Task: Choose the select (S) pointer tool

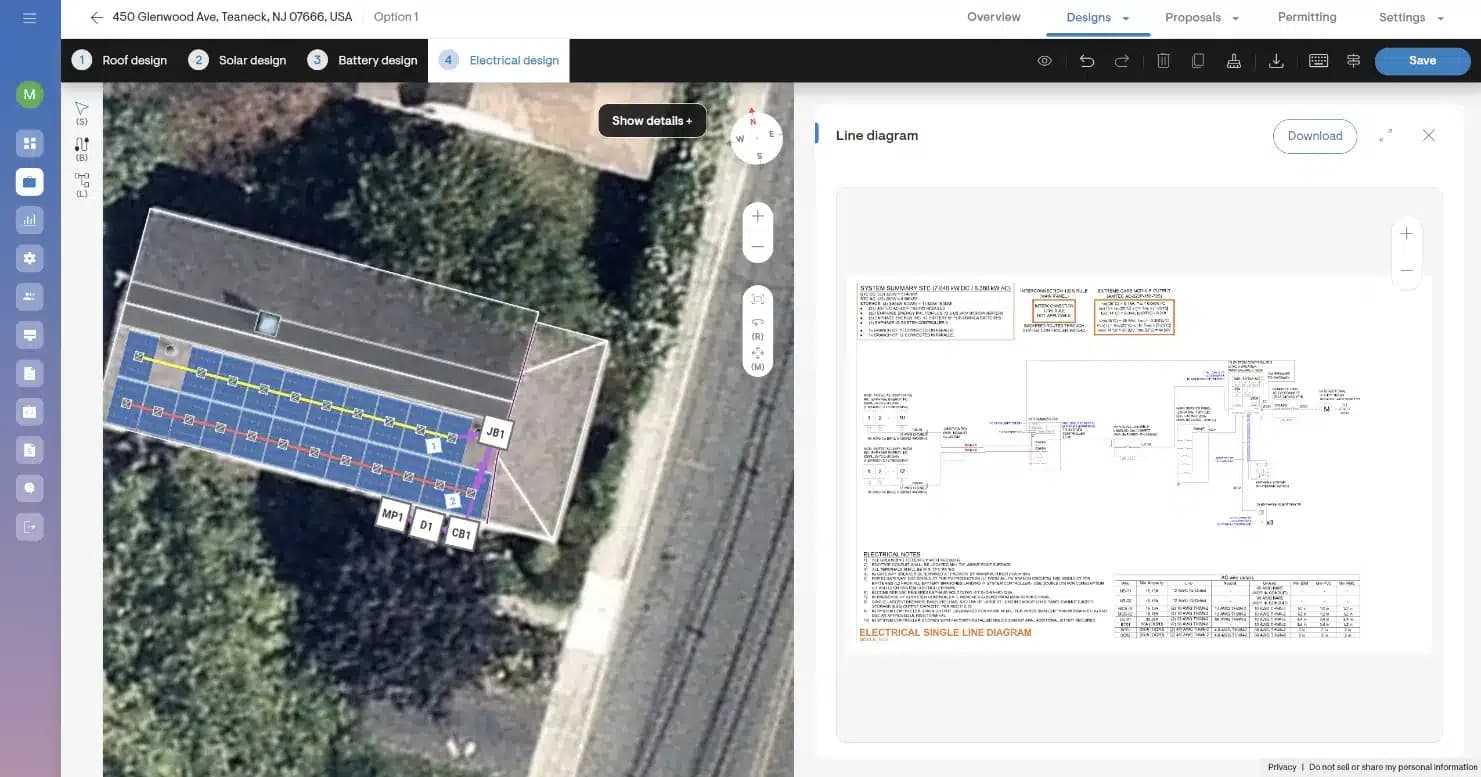Action: (x=82, y=111)
